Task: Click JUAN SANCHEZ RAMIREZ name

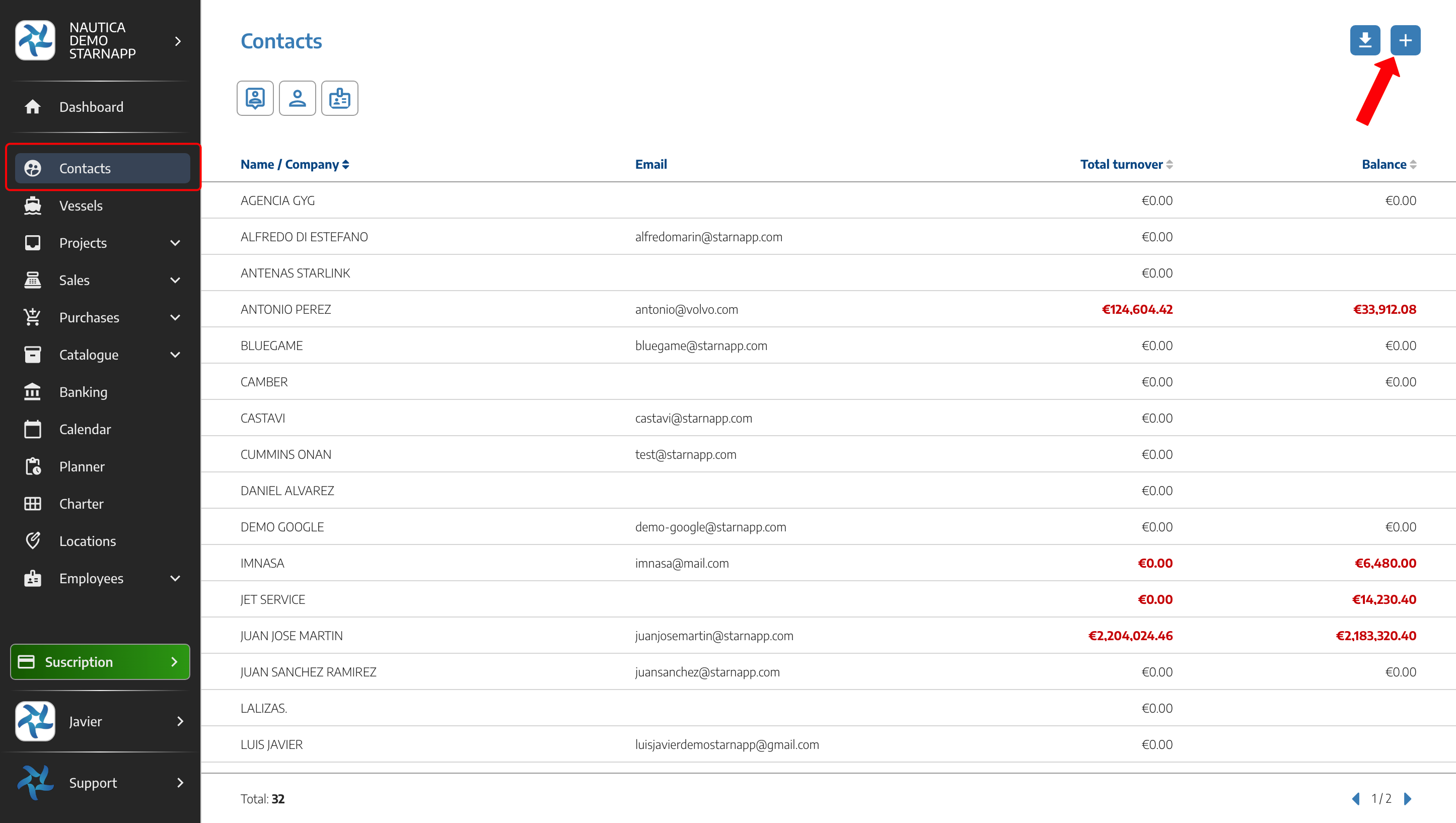Action: coord(309,672)
